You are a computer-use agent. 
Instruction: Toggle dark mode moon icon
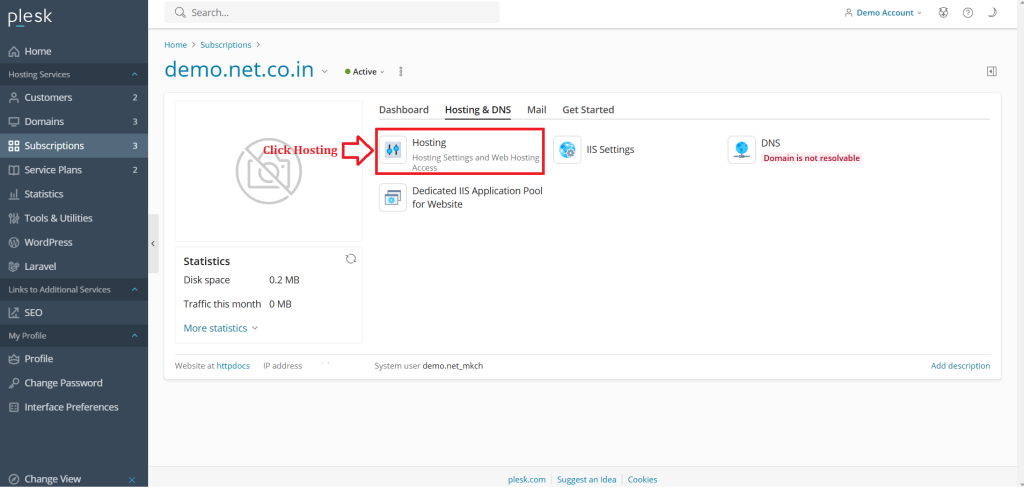point(992,12)
